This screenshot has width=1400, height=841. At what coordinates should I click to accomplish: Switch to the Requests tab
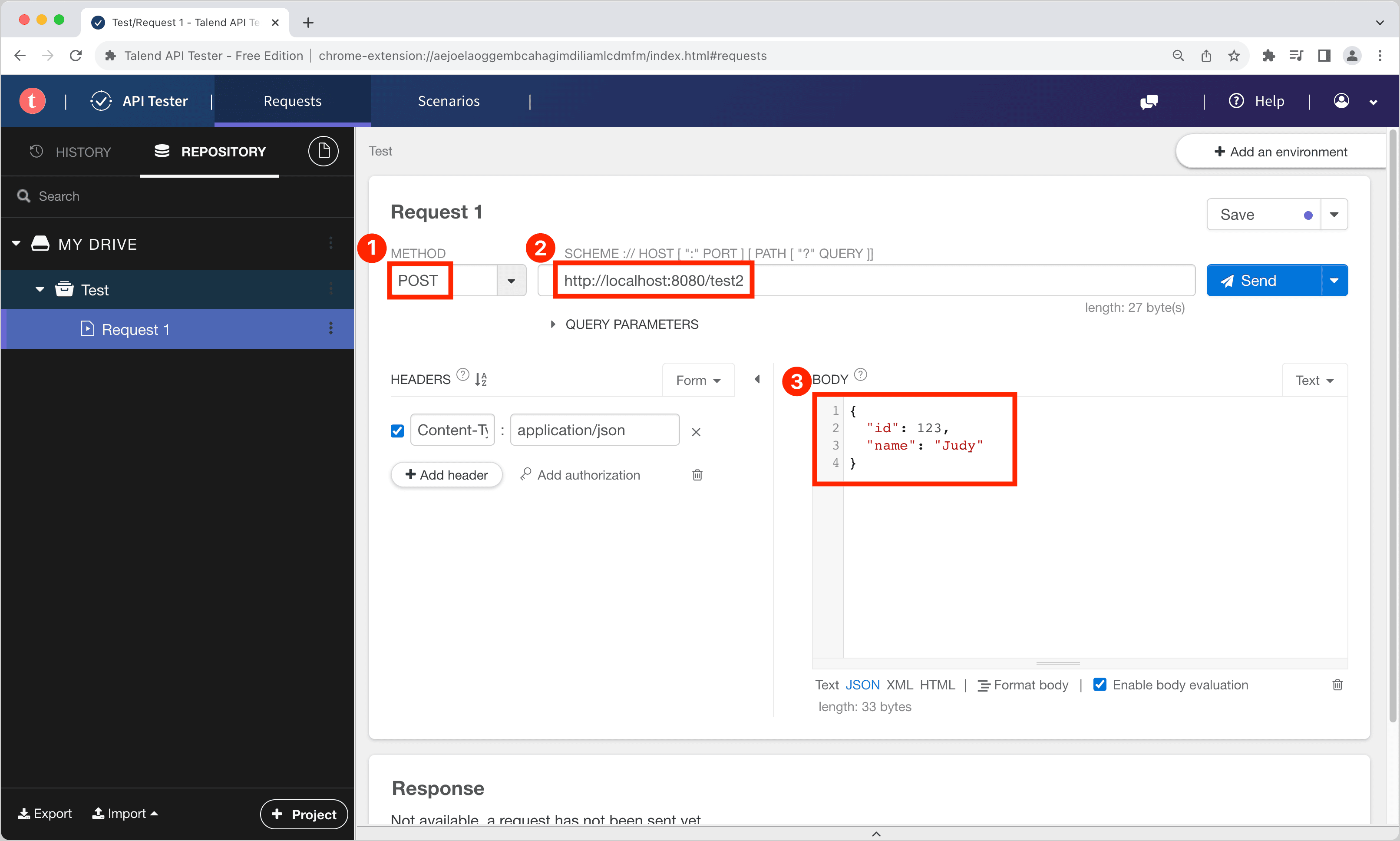tap(292, 101)
